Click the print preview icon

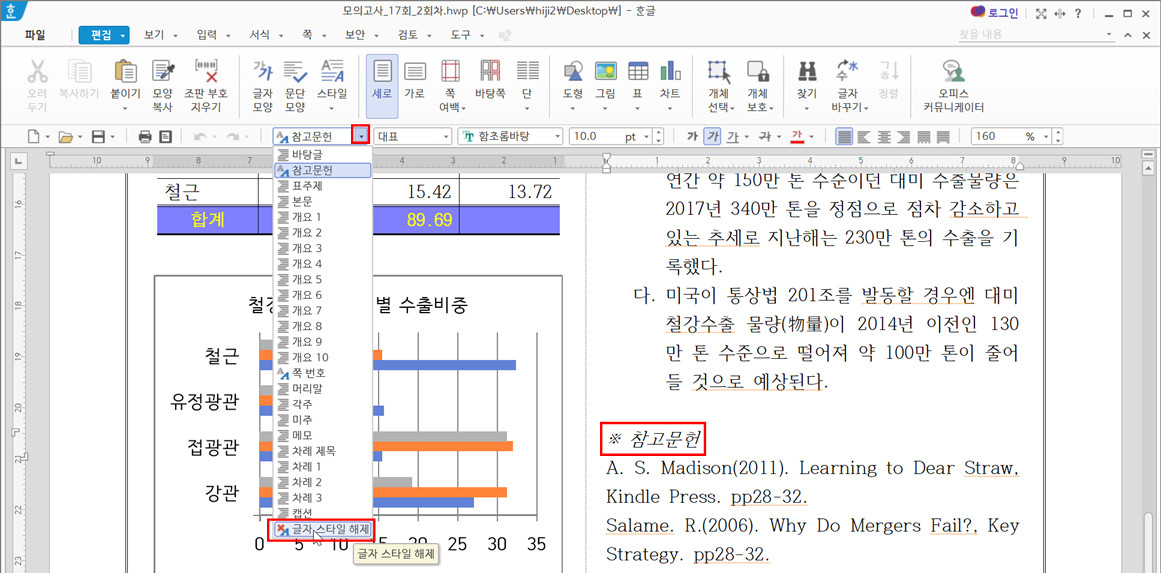pyautogui.click(x=166, y=136)
